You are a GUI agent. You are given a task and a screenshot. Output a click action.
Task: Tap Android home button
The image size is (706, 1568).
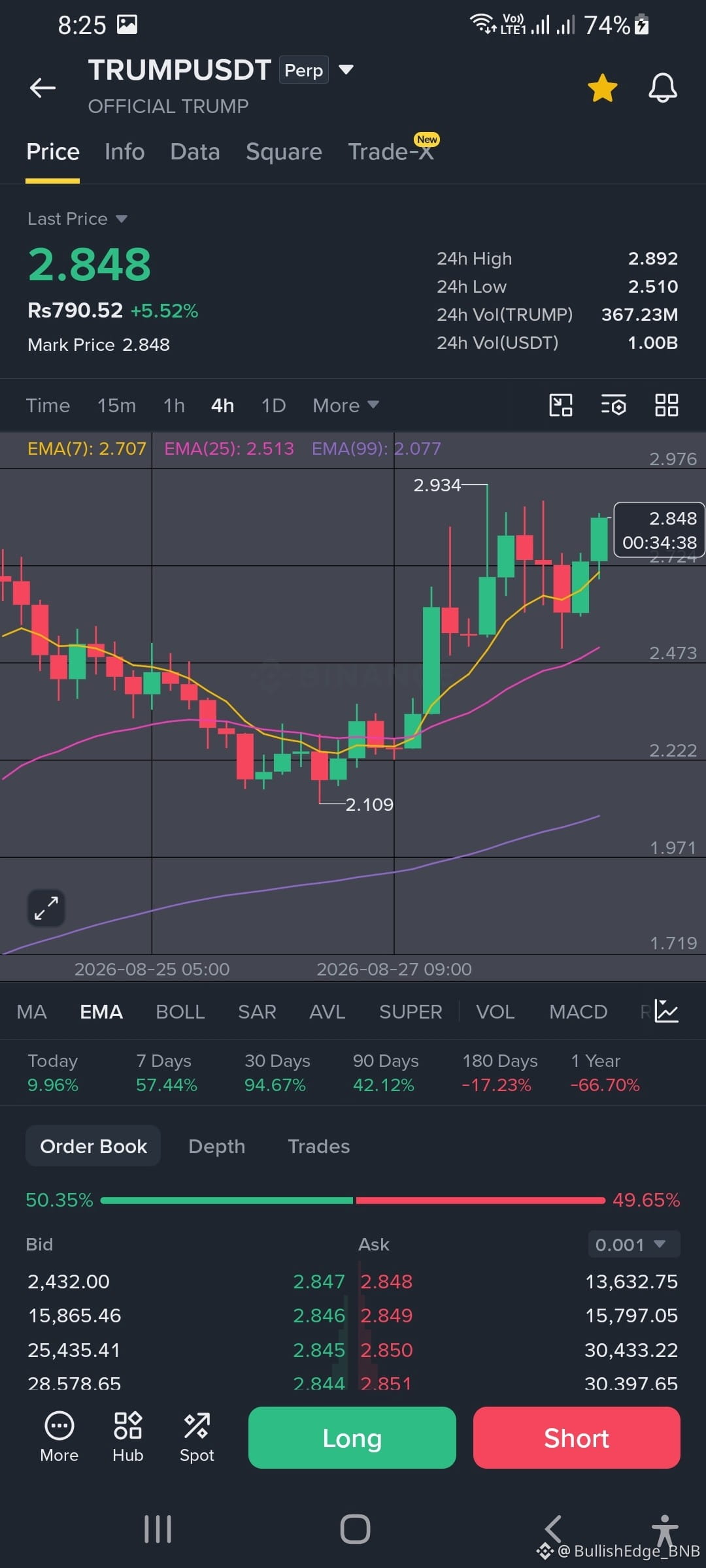(x=355, y=1529)
